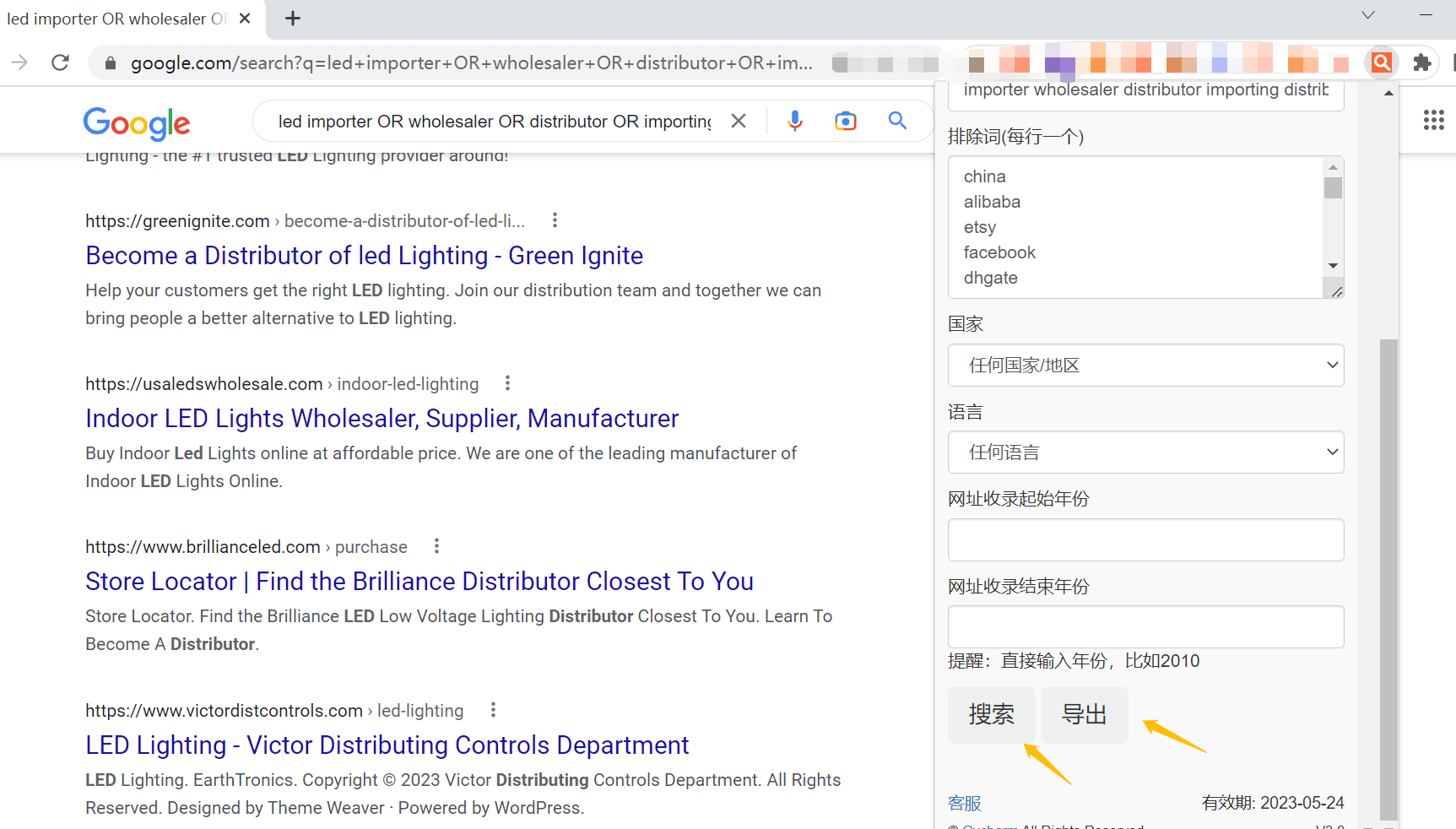Click the 搜索 button
The image size is (1456, 829).
click(992, 715)
